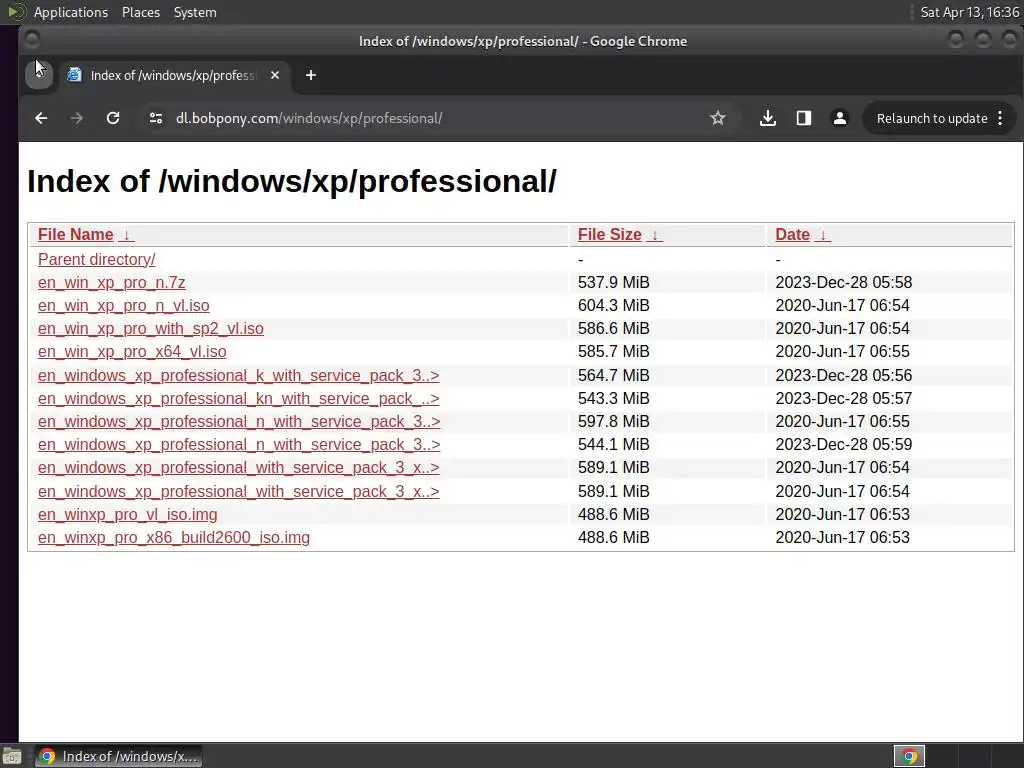Sort listing by File Size header

click(x=609, y=234)
